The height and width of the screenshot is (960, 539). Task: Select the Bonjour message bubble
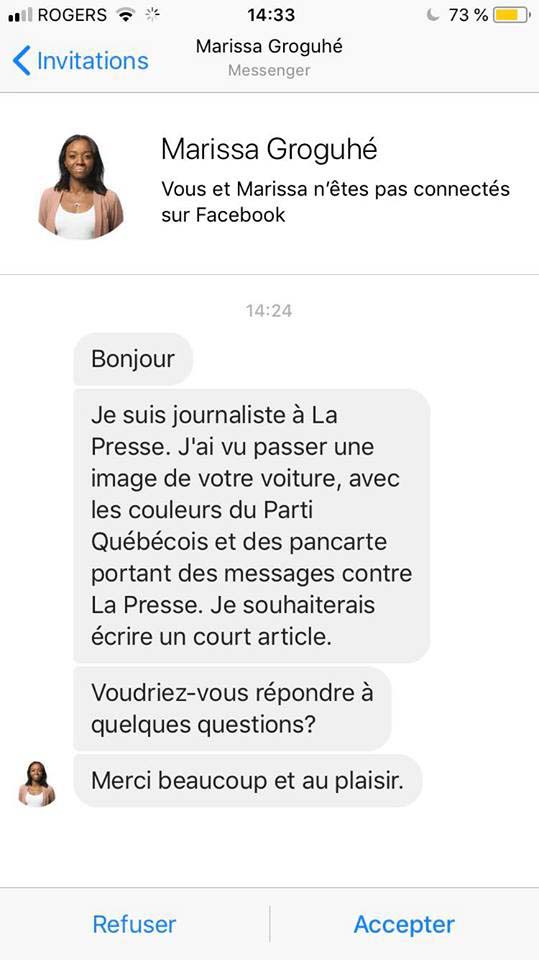click(133, 359)
